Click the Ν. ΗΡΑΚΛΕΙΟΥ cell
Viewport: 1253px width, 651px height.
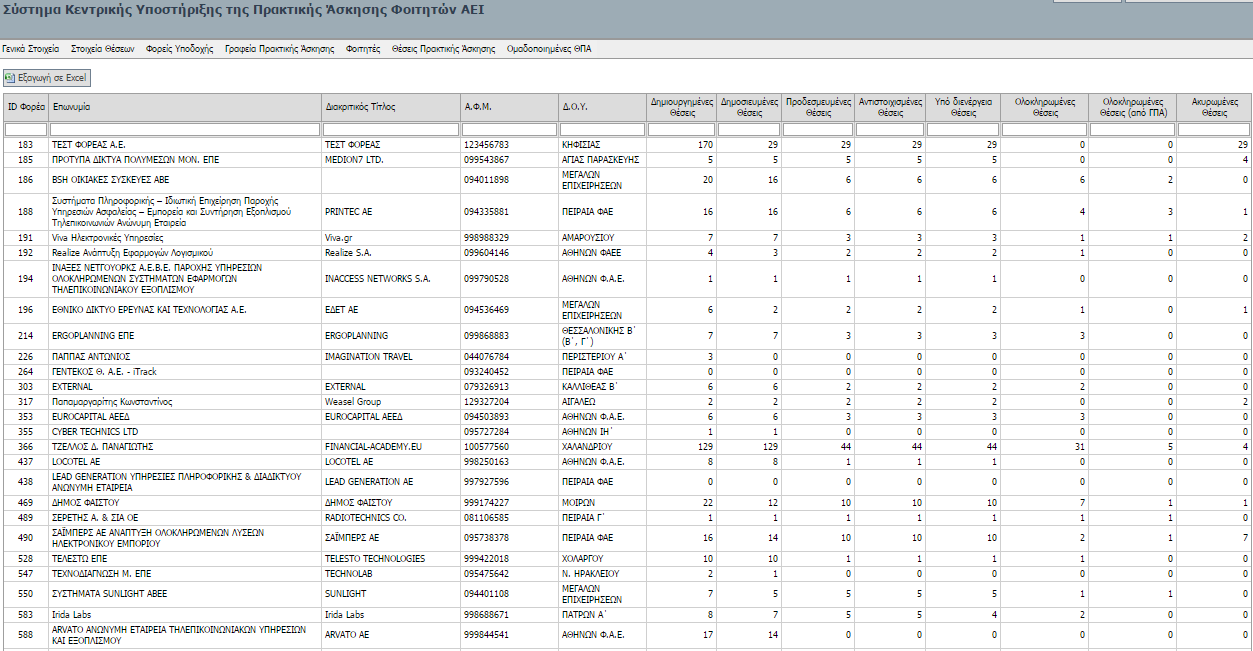tap(602, 573)
